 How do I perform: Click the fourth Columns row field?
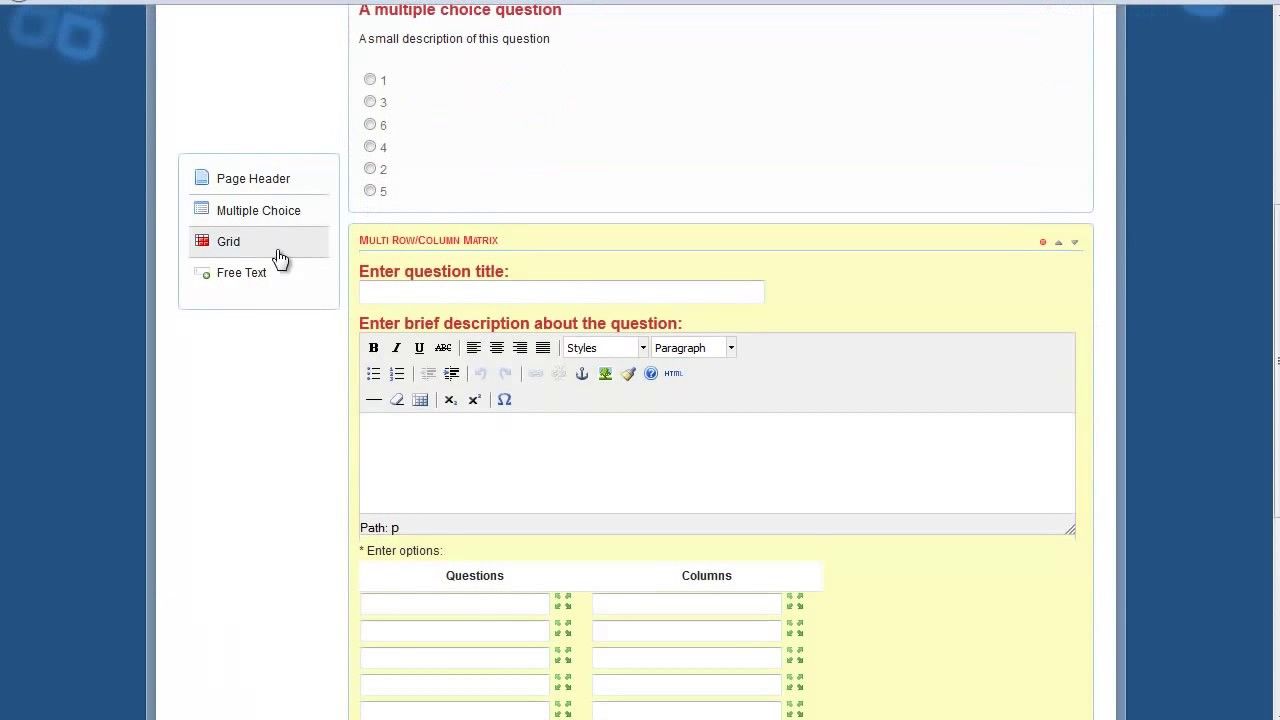tap(687, 685)
